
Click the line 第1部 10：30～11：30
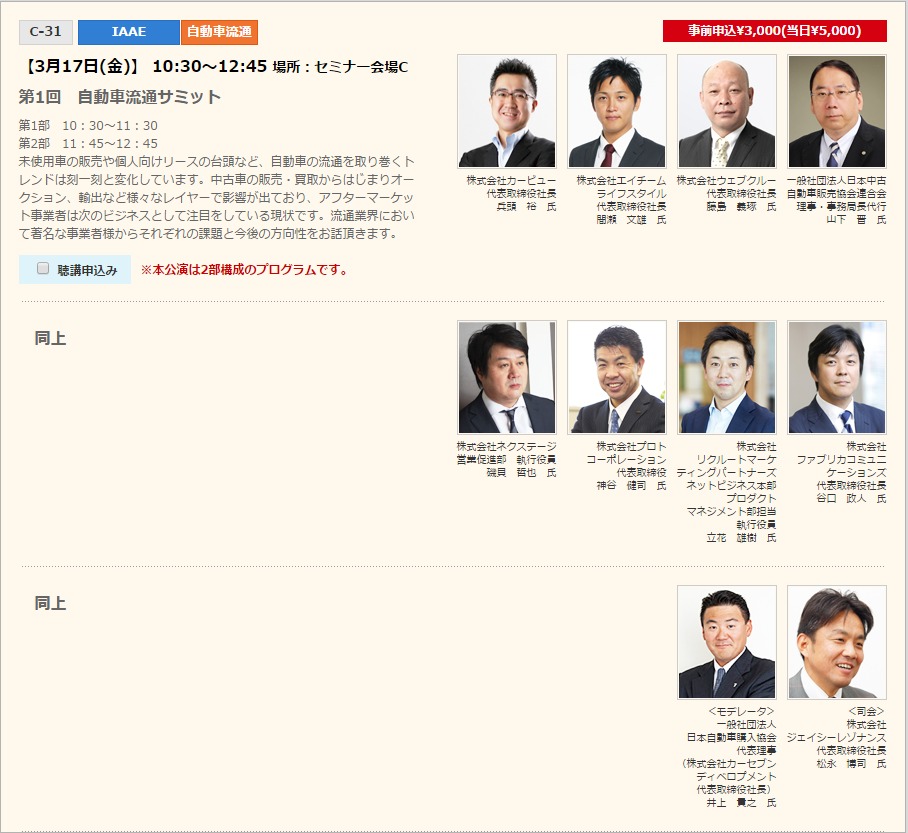[x=88, y=126]
